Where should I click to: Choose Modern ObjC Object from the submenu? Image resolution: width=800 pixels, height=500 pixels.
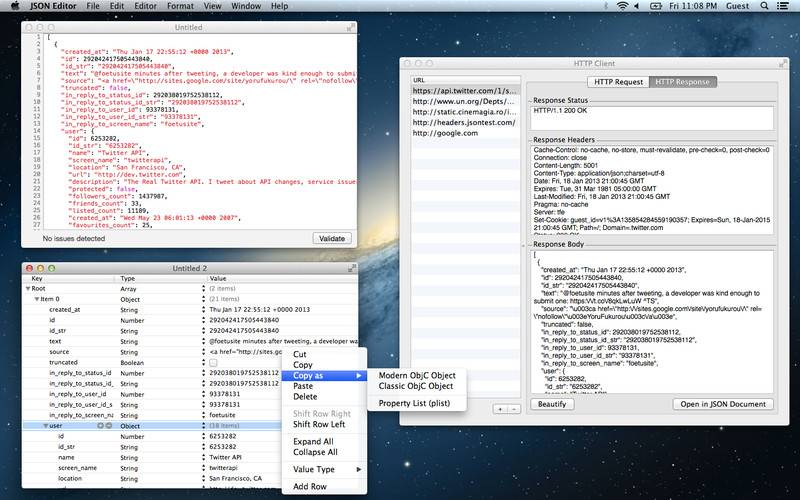(414, 375)
